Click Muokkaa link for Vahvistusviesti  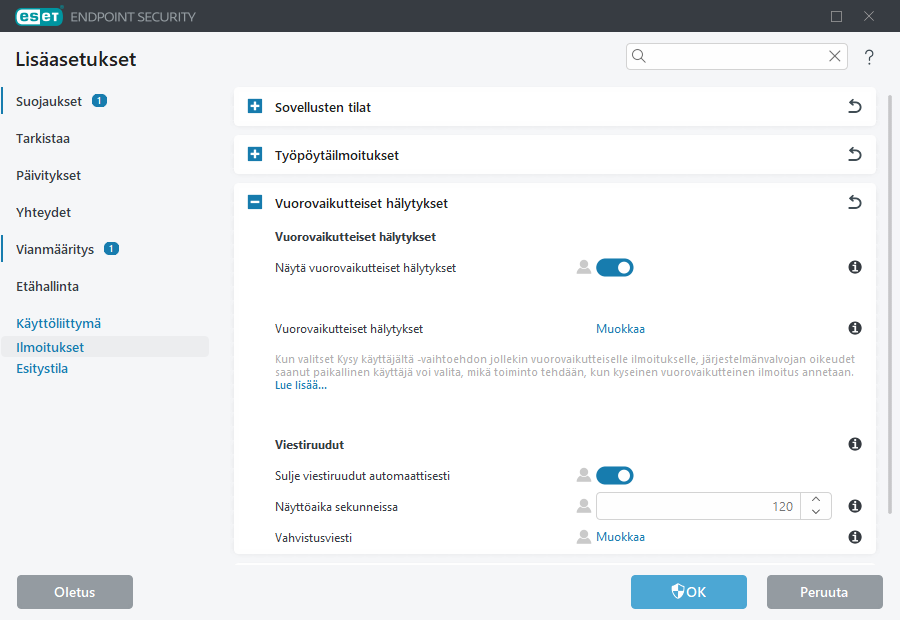(620, 537)
